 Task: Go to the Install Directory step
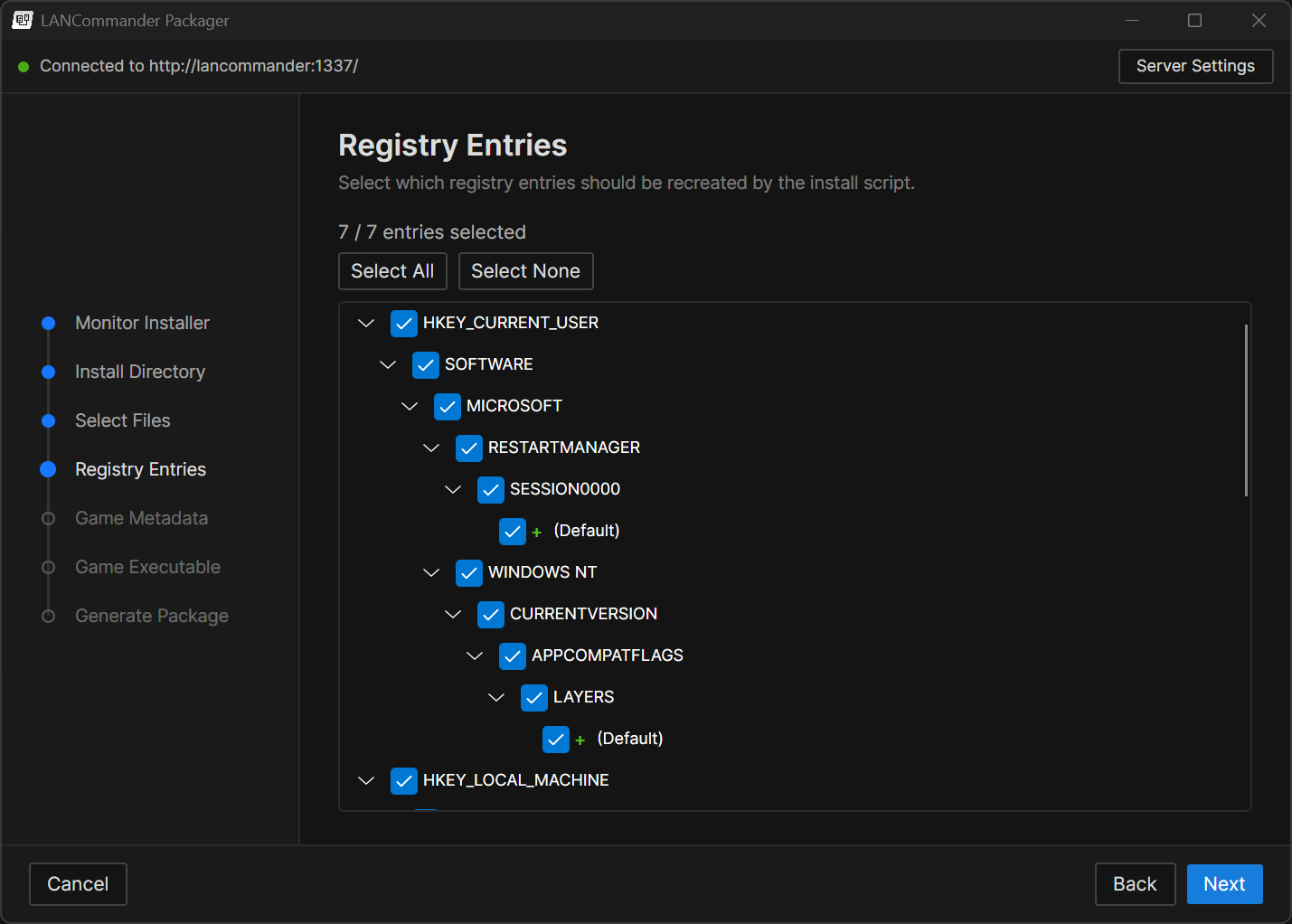140,372
